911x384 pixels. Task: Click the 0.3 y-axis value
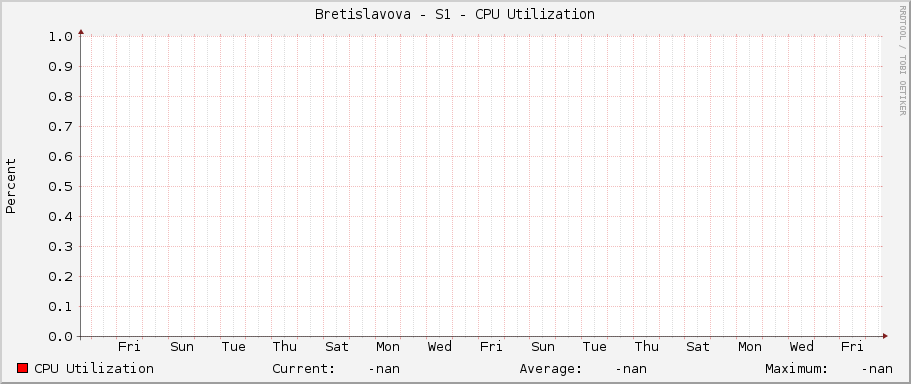(60, 247)
